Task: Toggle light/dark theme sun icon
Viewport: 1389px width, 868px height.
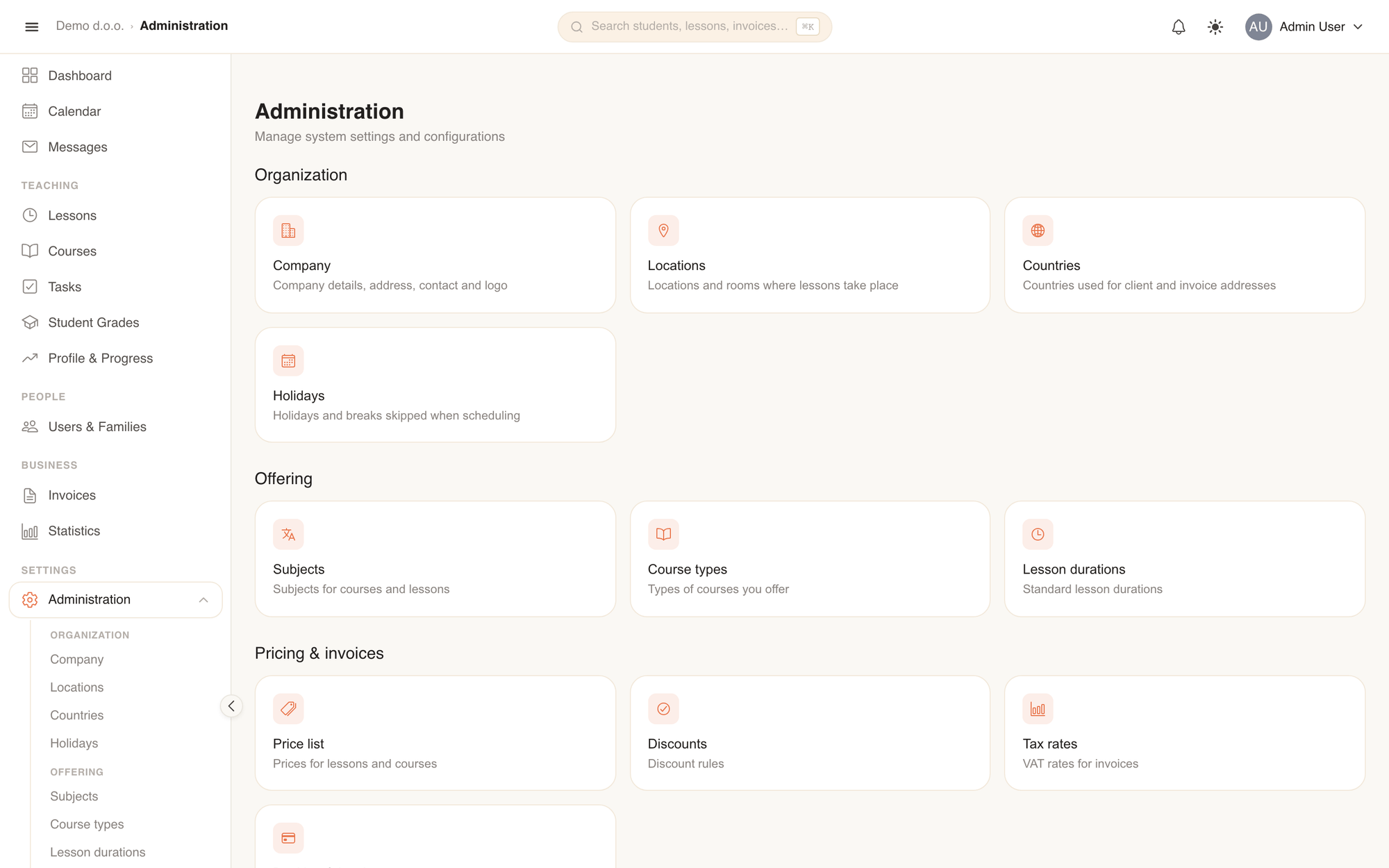Action: 1215,27
